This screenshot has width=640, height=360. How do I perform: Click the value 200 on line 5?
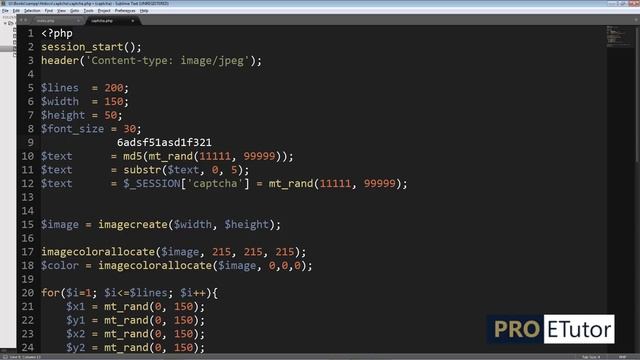click(114, 88)
